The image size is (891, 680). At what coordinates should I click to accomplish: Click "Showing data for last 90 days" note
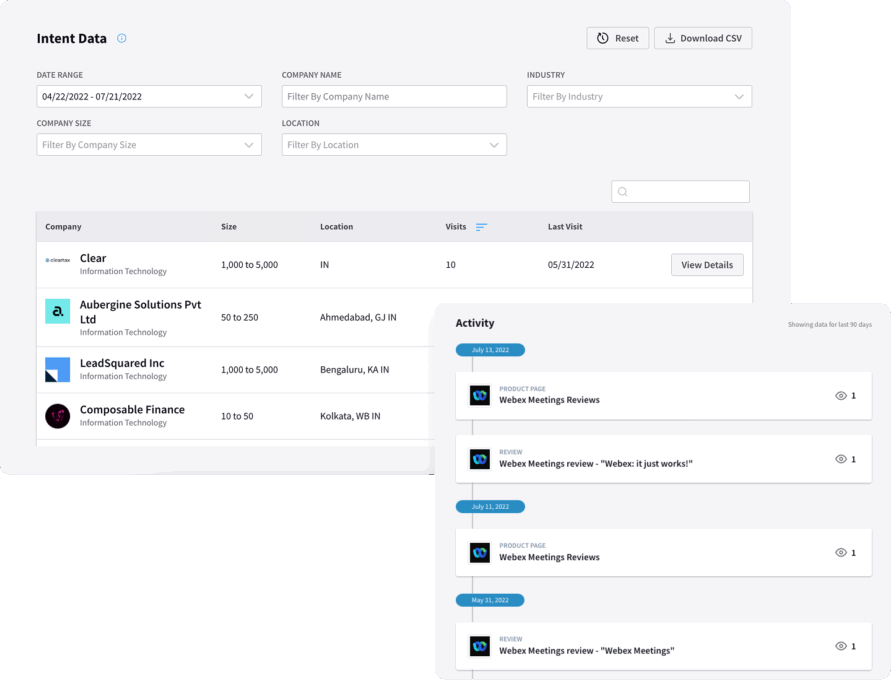(x=830, y=324)
